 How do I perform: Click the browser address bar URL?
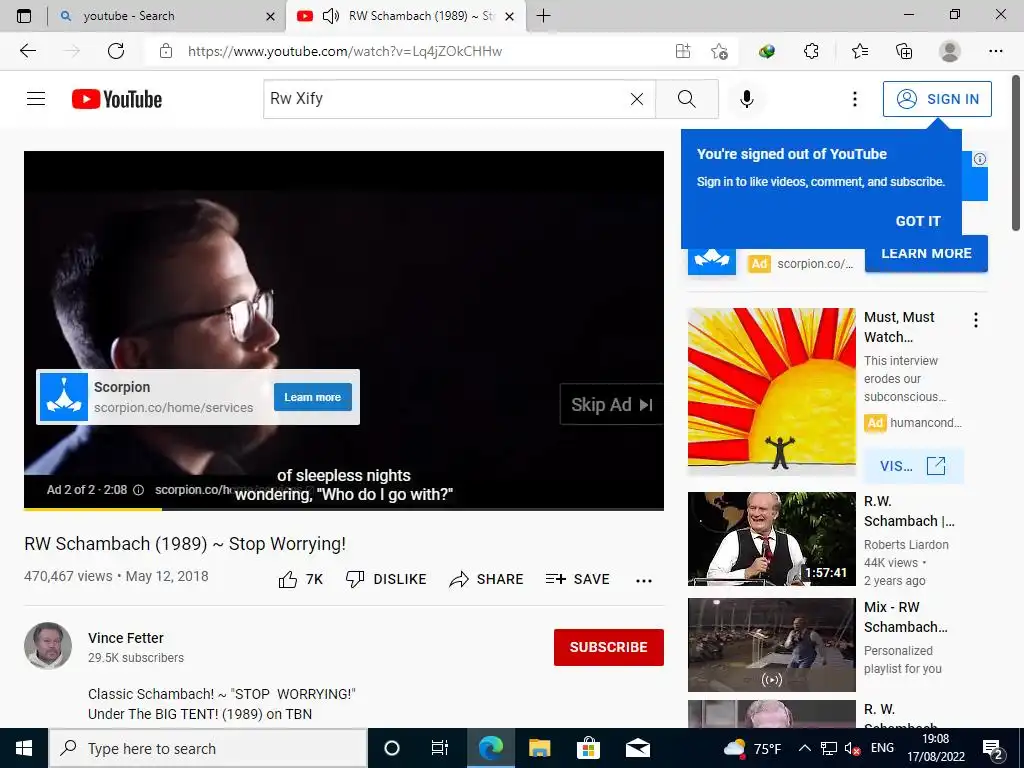click(345, 51)
